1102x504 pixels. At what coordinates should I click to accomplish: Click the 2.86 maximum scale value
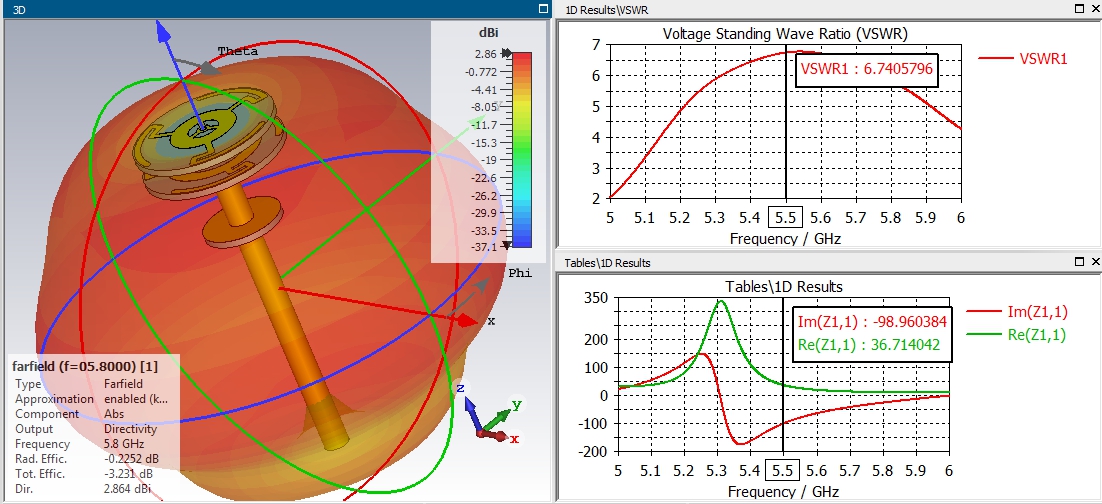tap(486, 53)
